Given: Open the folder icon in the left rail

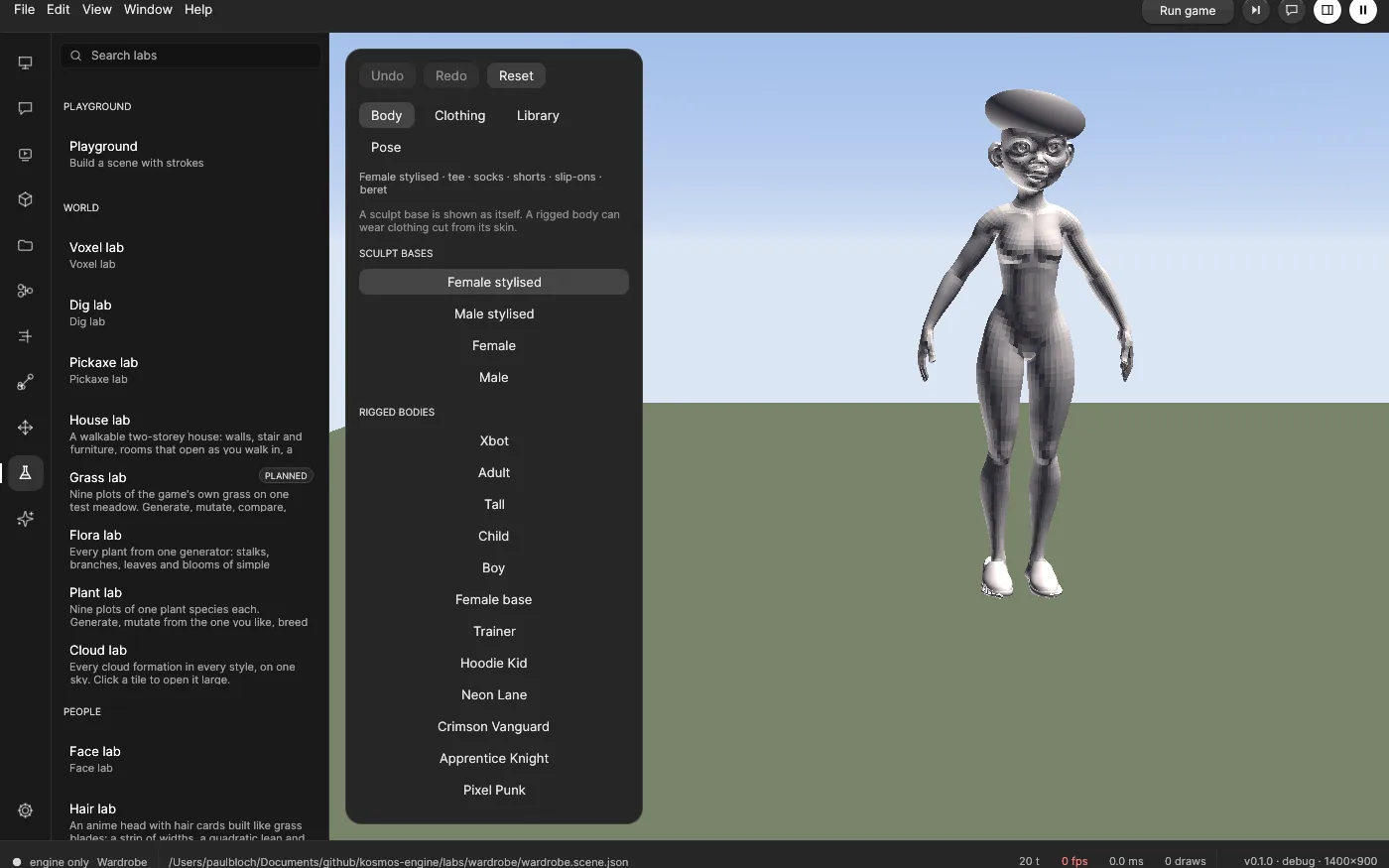Looking at the screenshot, I should point(26,245).
